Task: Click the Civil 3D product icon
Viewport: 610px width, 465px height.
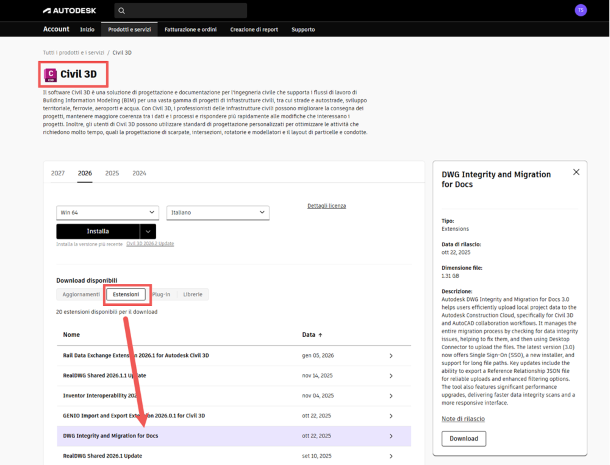Action: 50,74
